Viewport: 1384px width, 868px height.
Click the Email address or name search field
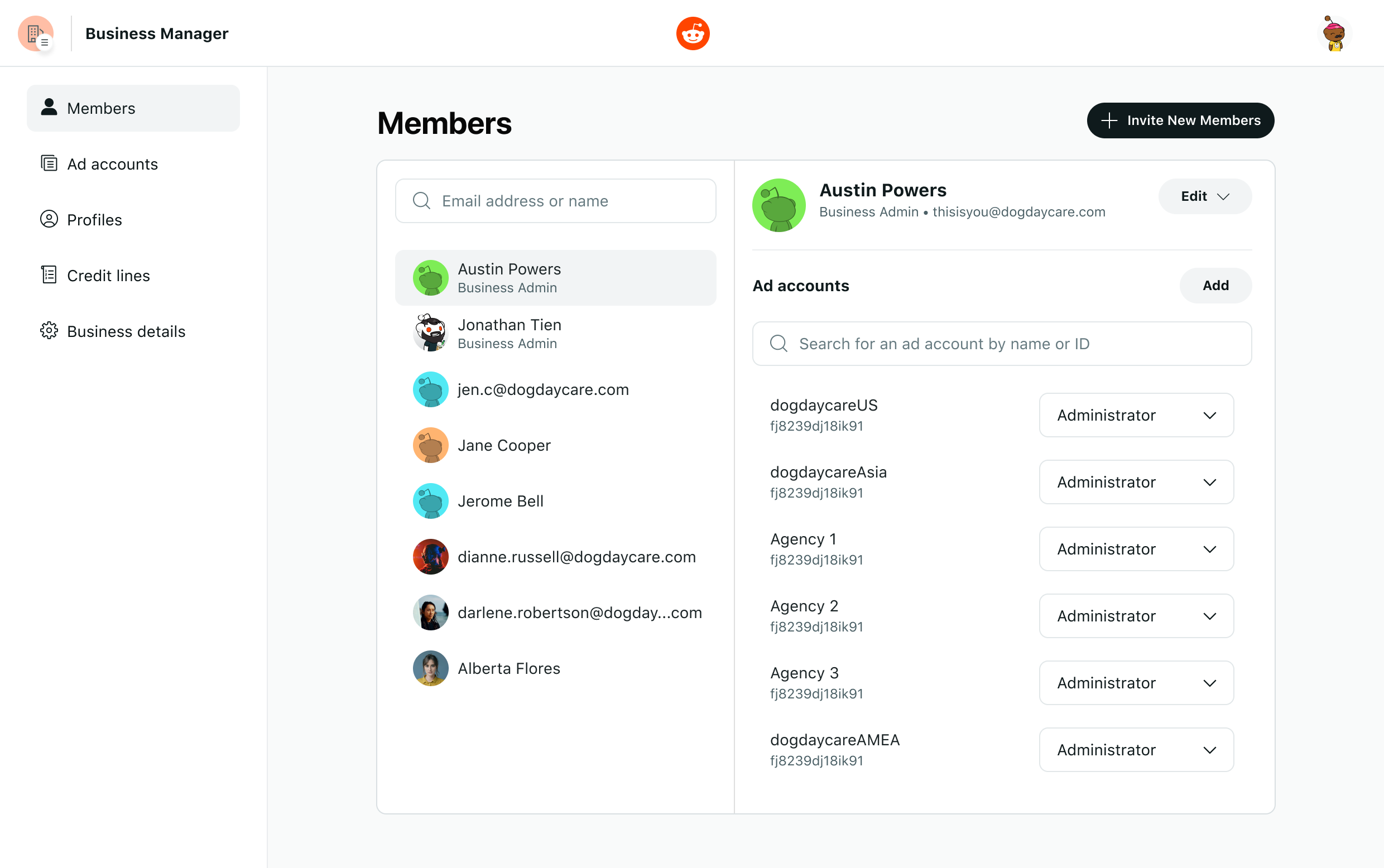pyautogui.click(x=555, y=201)
